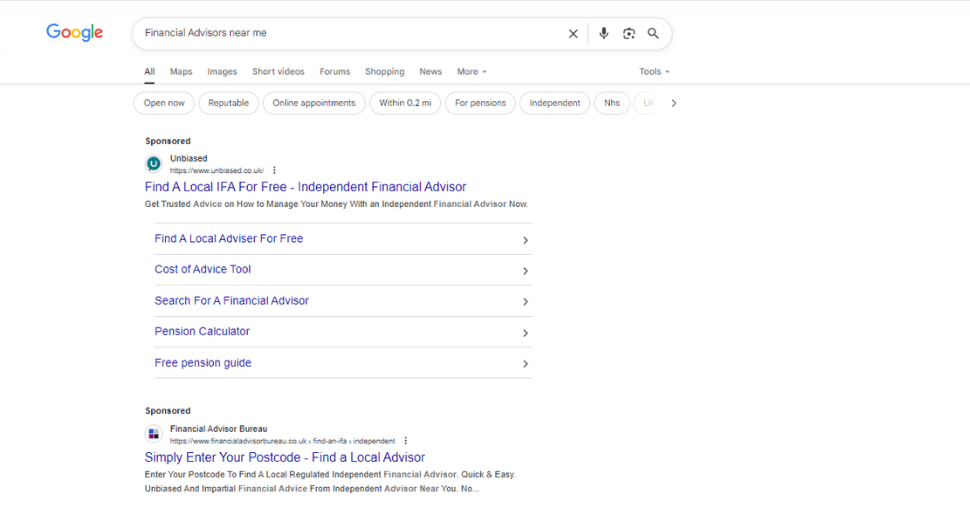The height and width of the screenshot is (517, 970).
Task: Apply the Open now filter chip
Action: pyautogui.click(x=164, y=103)
